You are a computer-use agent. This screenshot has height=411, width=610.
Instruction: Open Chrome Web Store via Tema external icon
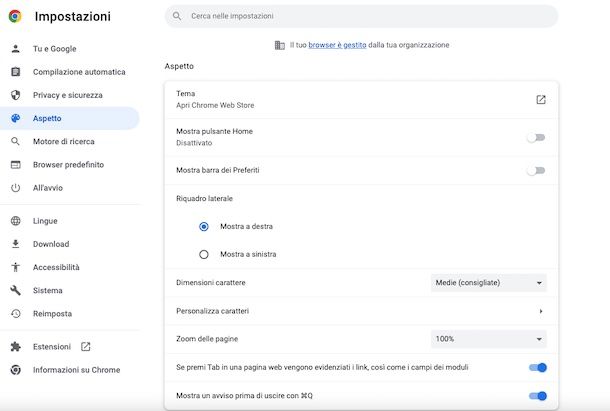541,100
